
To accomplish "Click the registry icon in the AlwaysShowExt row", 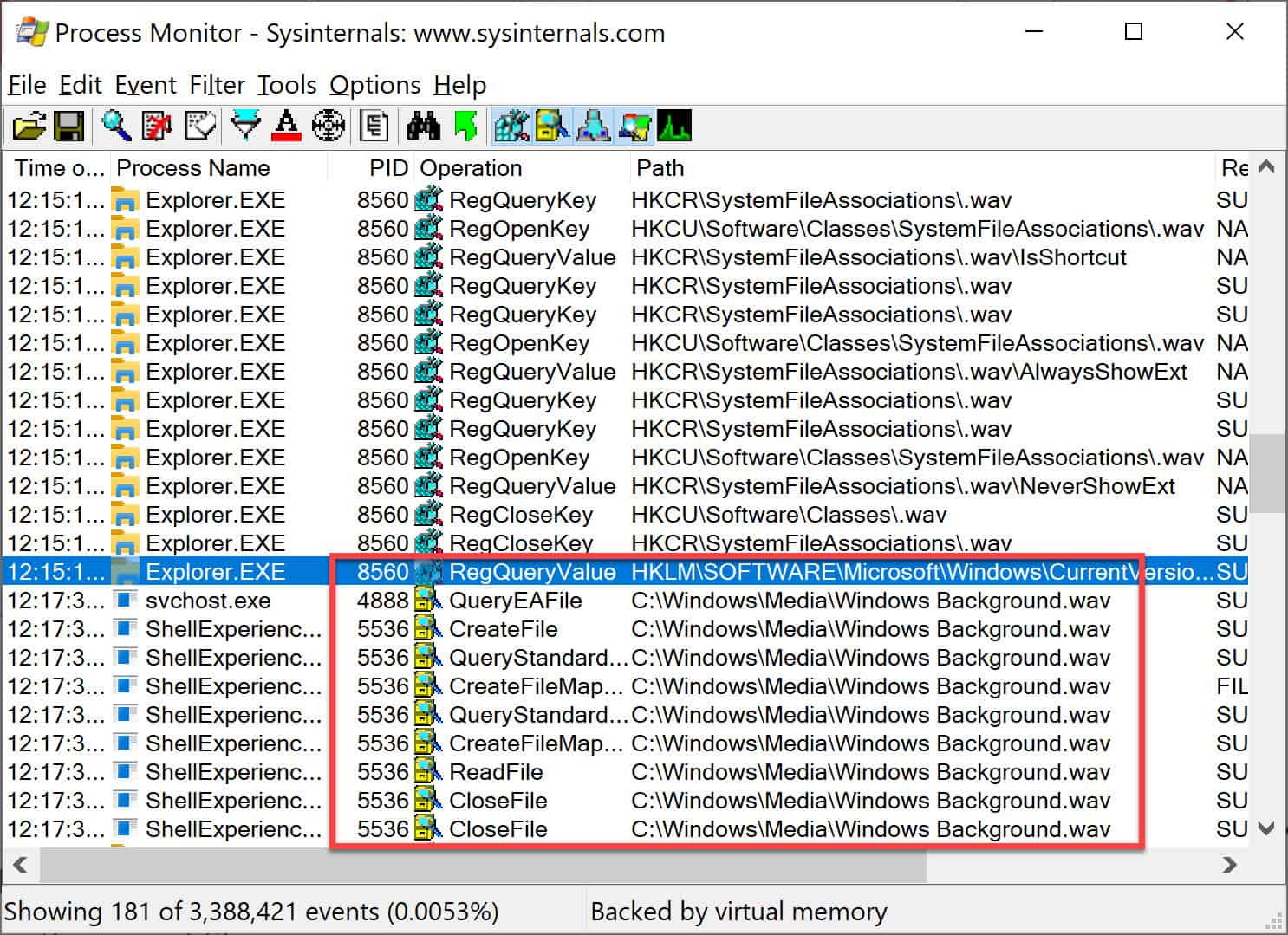I will [428, 372].
